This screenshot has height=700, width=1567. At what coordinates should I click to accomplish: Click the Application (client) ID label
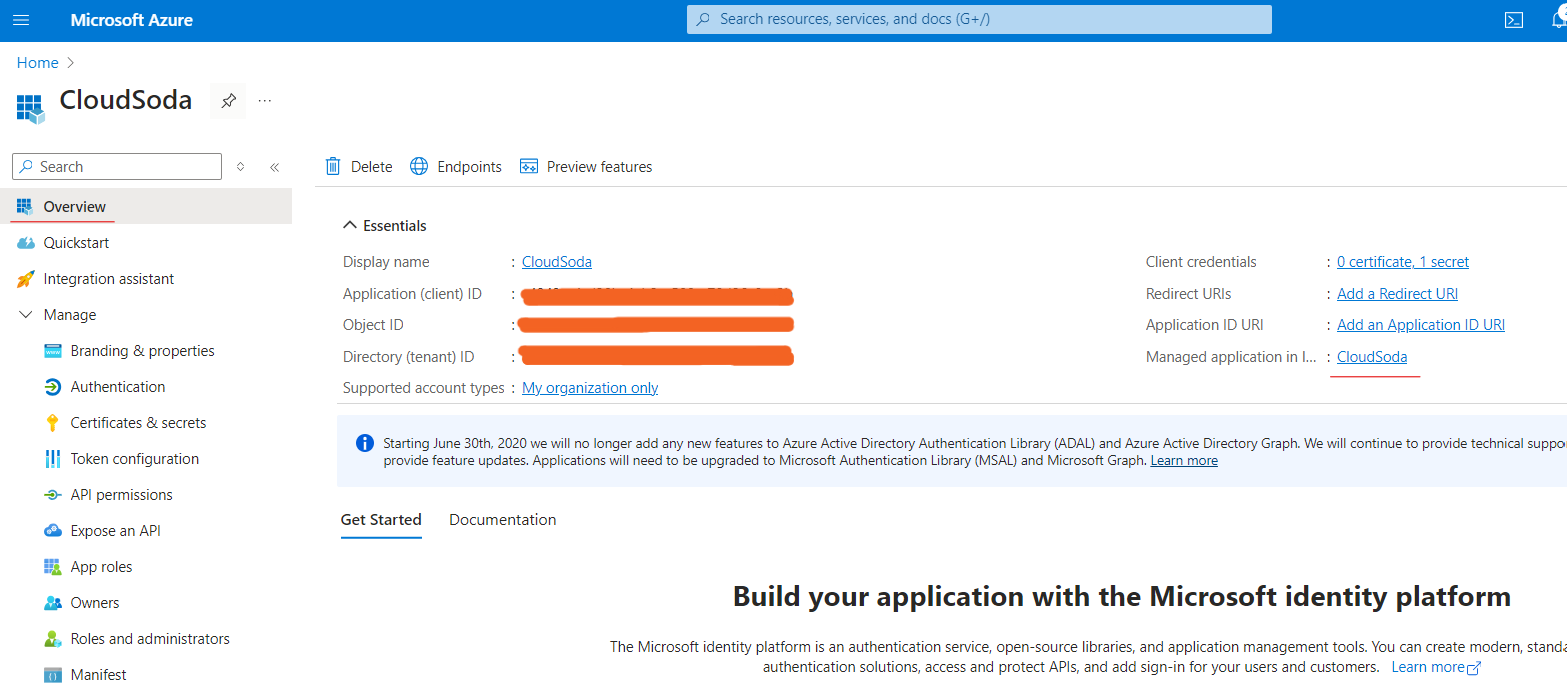point(412,294)
